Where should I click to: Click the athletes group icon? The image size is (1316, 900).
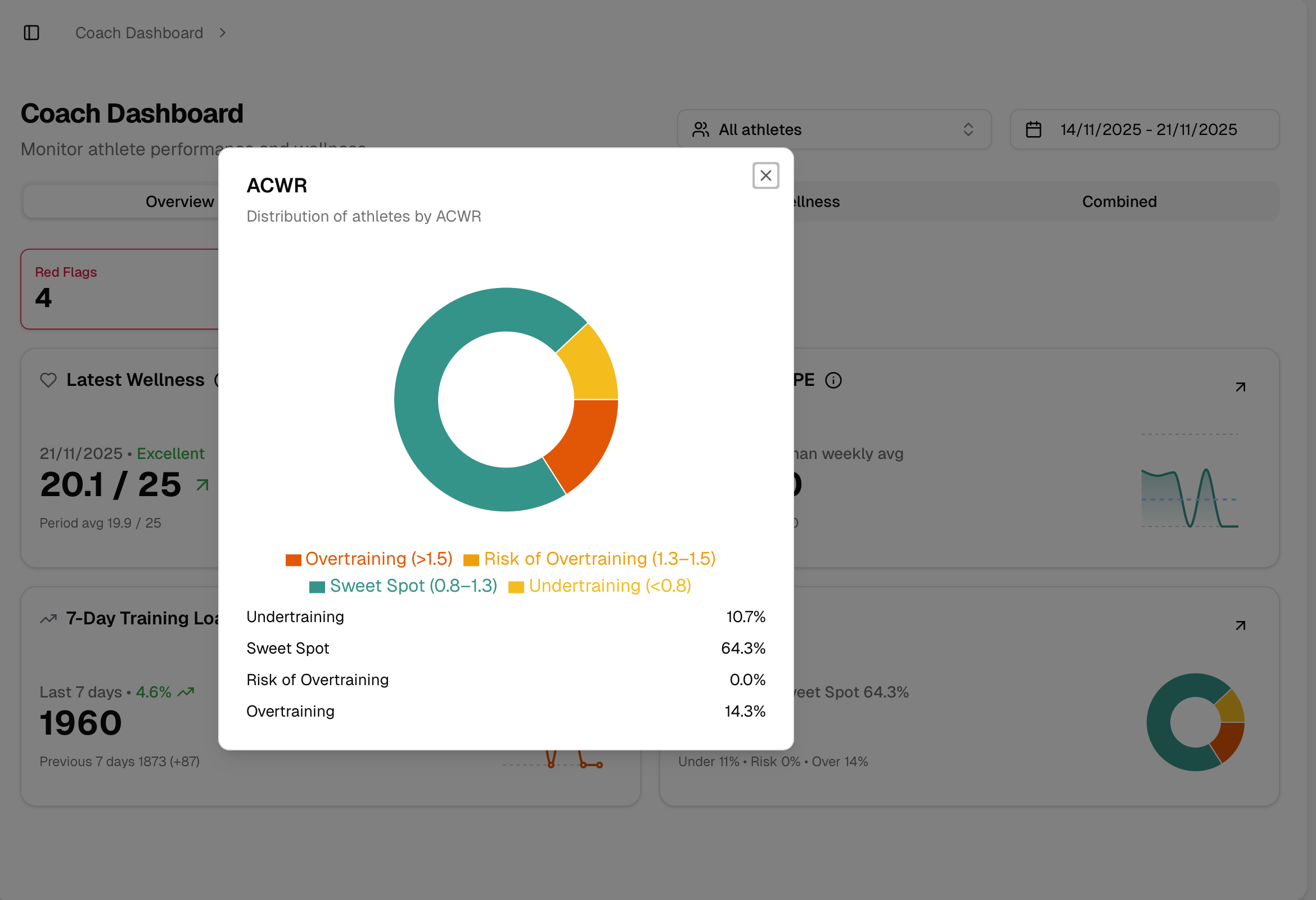click(x=701, y=130)
